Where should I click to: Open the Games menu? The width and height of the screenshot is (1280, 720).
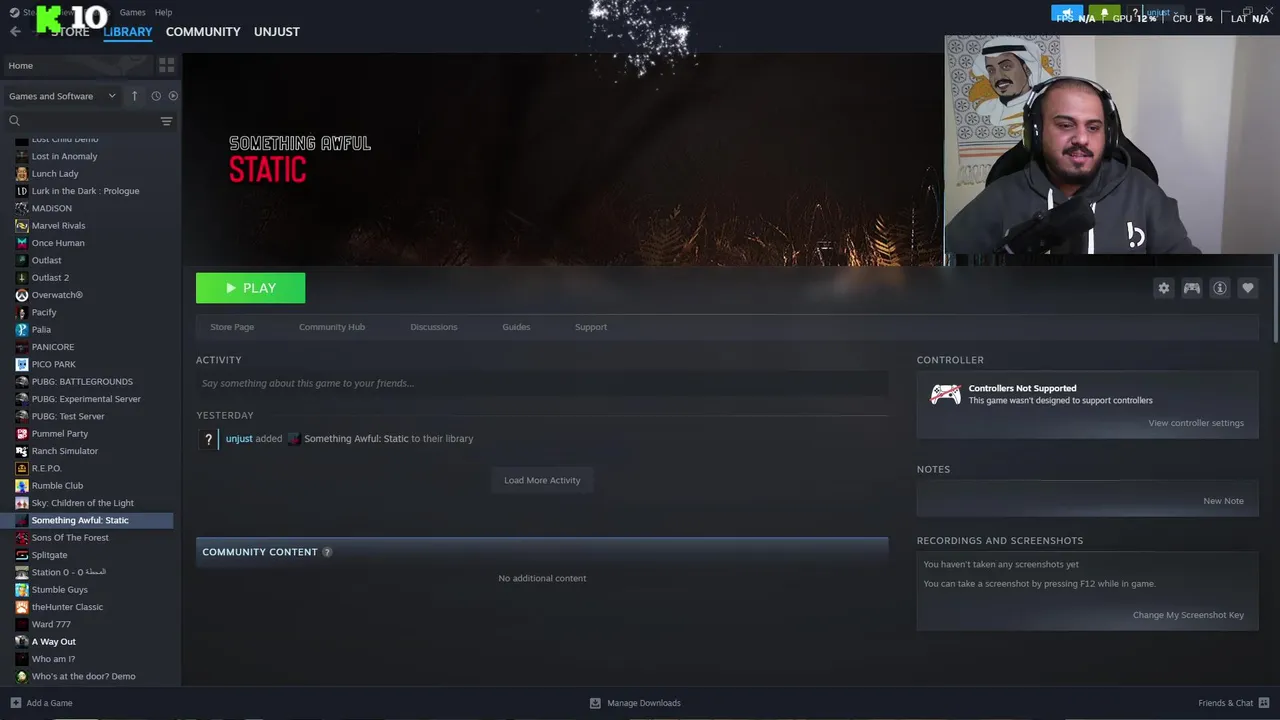(x=132, y=12)
